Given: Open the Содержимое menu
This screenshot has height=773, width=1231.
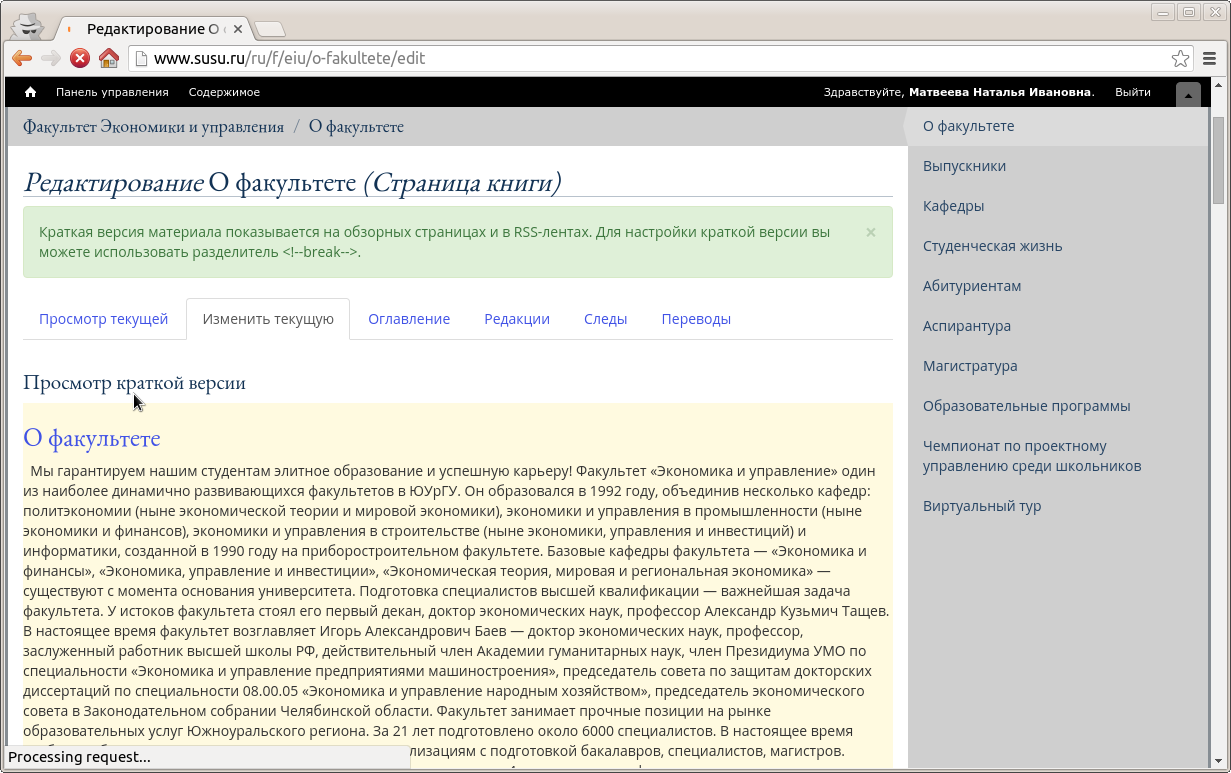Looking at the screenshot, I should [224, 92].
